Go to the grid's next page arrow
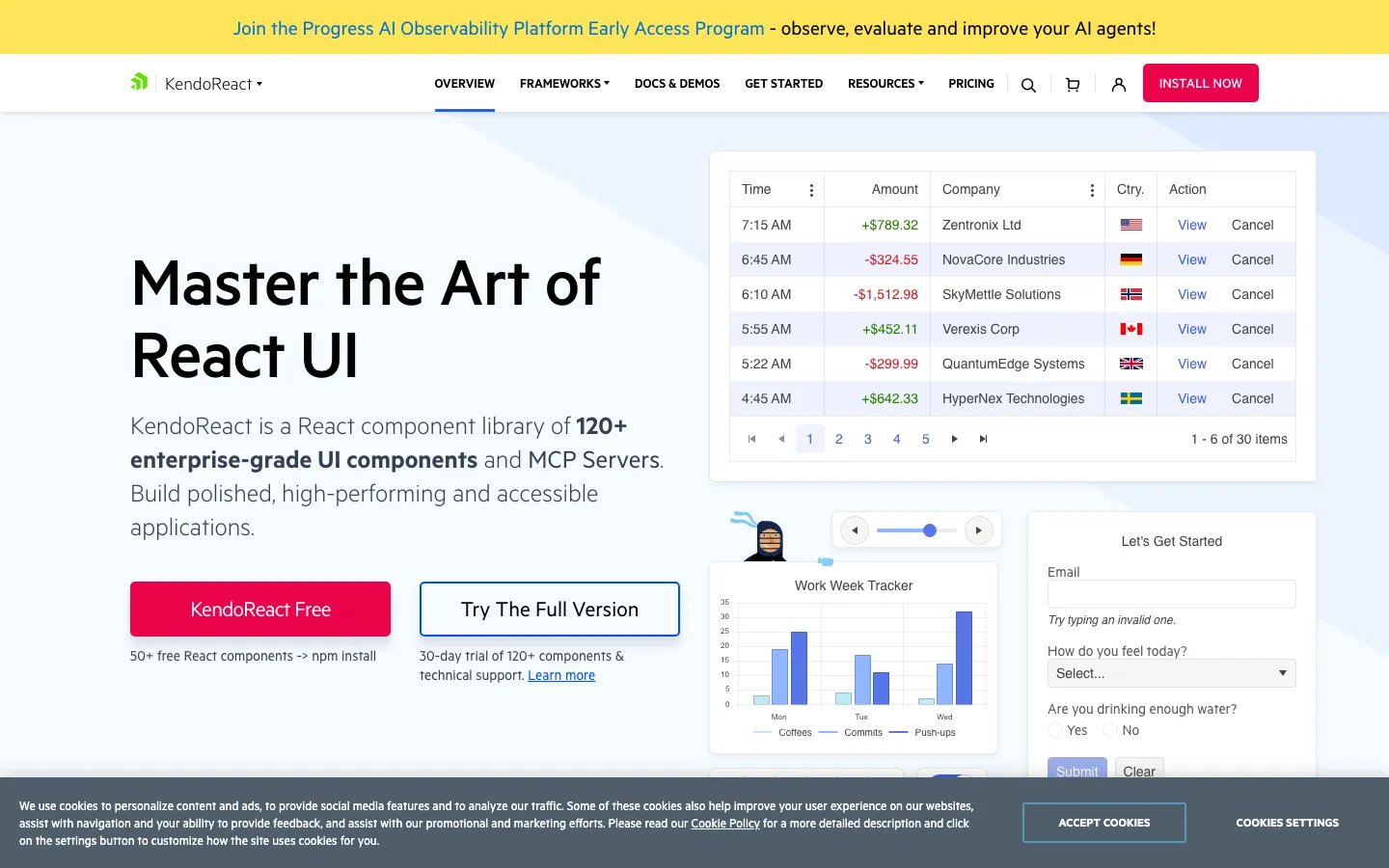The image size is (1389, 868). point(955,439)
